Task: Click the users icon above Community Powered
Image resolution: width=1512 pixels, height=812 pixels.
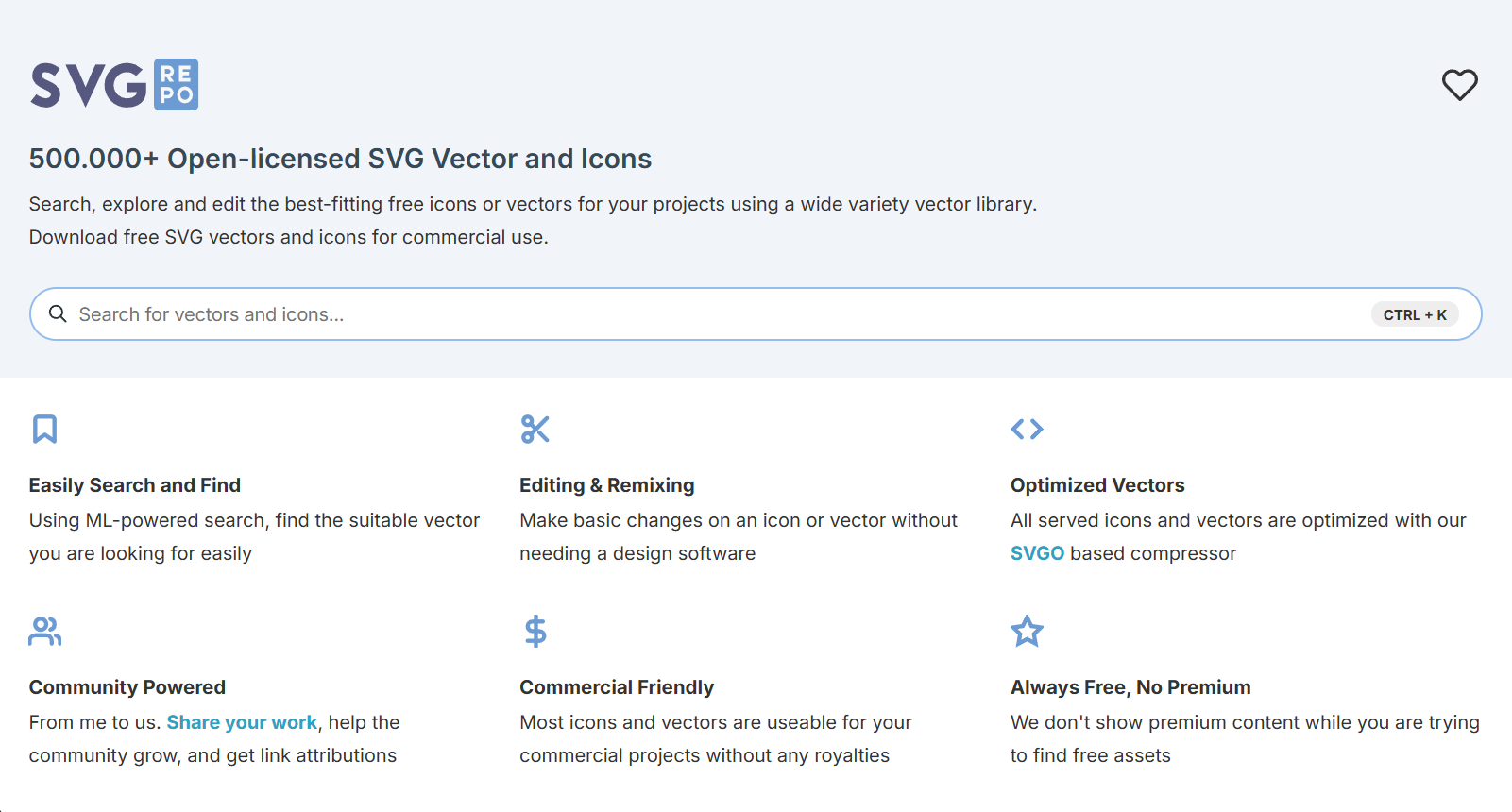Action: point(45,631)
